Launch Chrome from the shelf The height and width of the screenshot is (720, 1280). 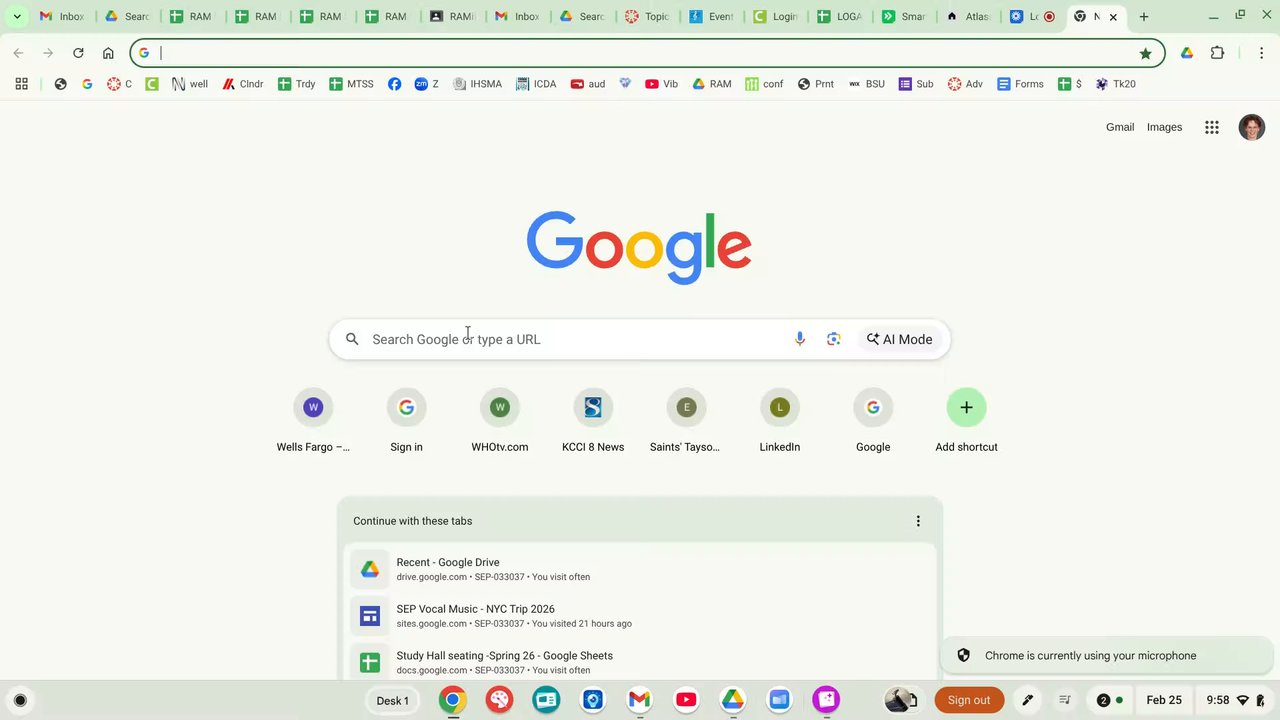(453, 700)
